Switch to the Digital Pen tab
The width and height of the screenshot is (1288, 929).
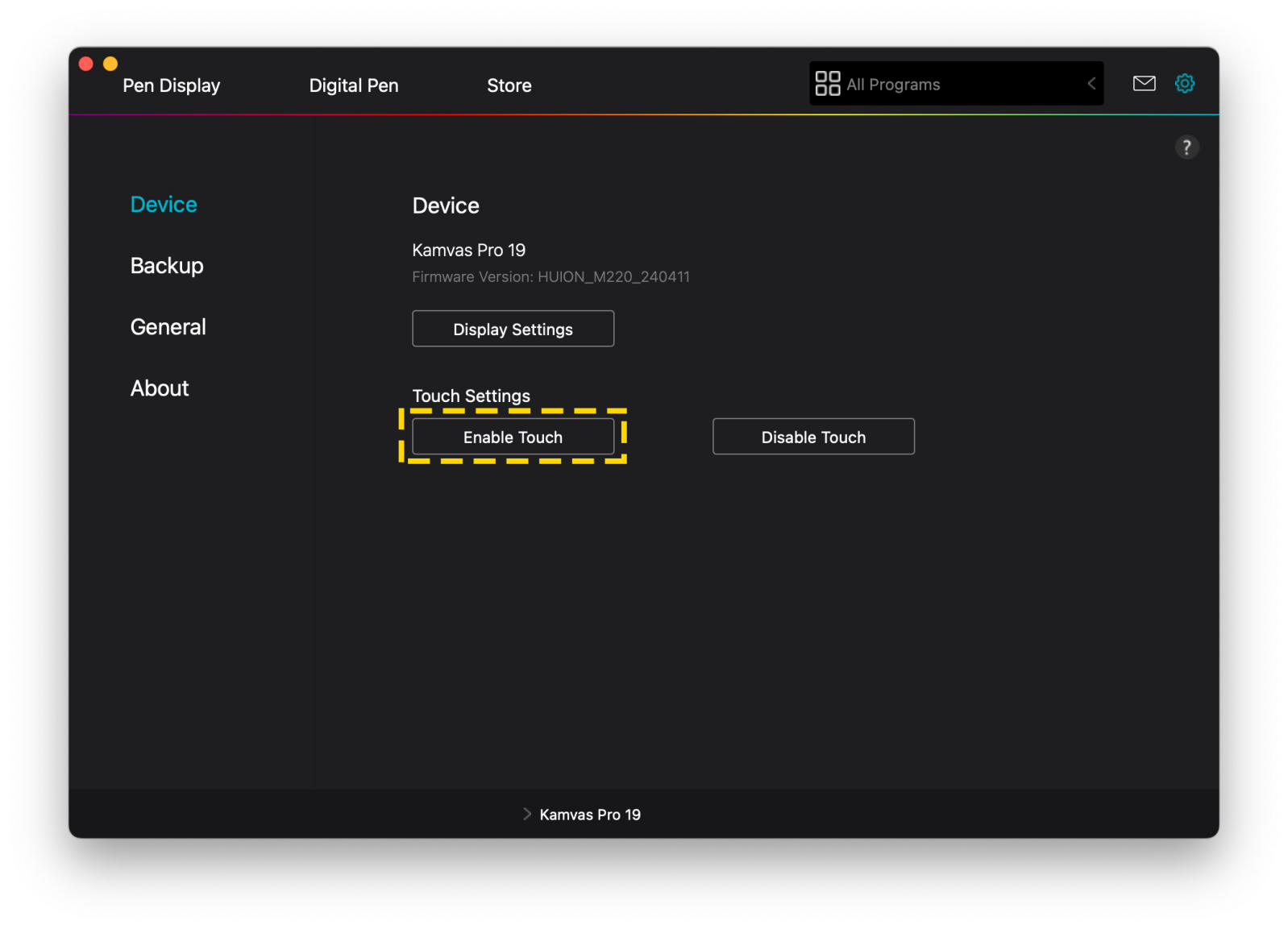pyautogui.click(x=354, y=85)
